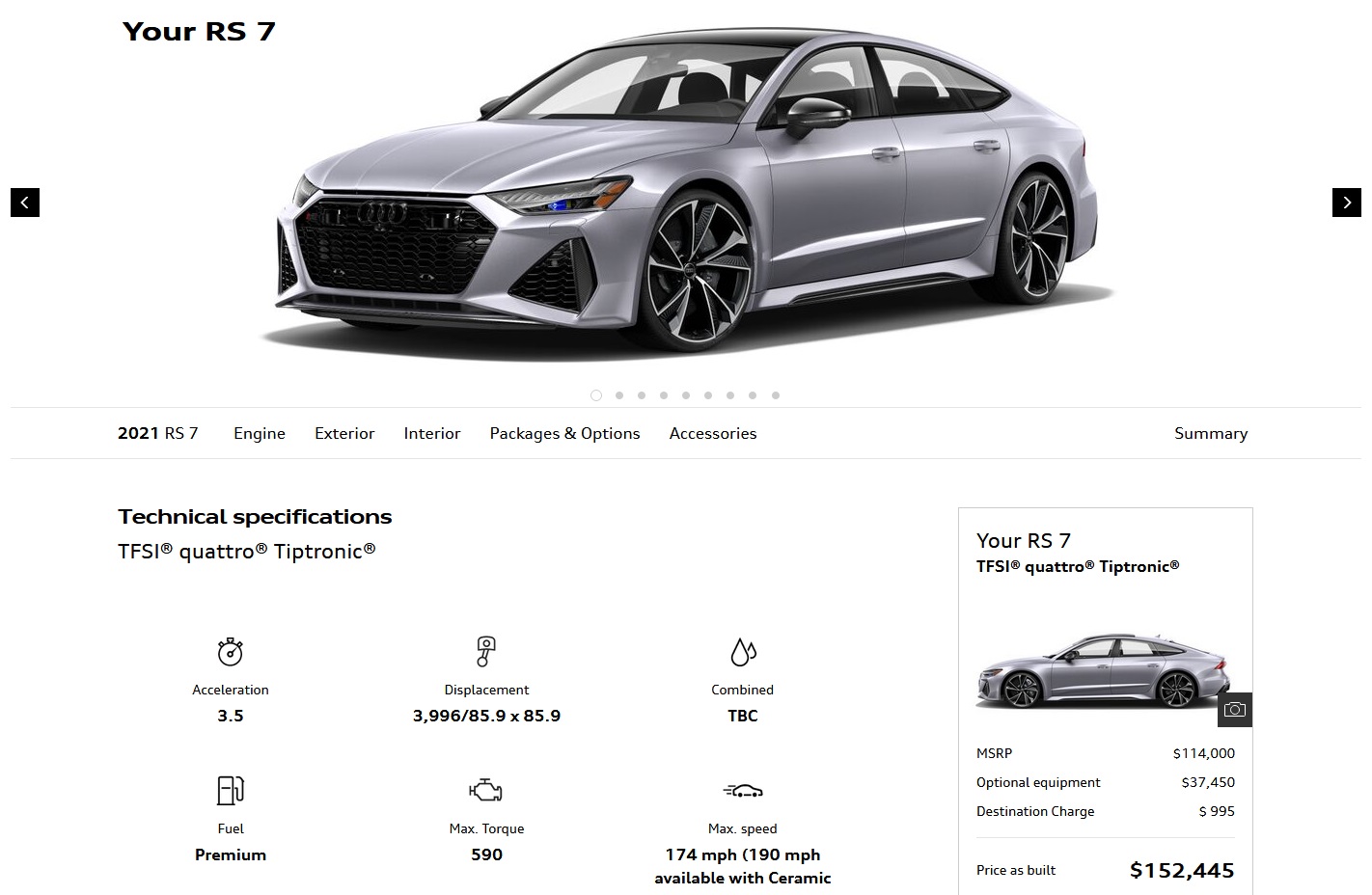Go to the Interior tab
This screenshot has width=1372, height=895.
click(x=432, y=433)
